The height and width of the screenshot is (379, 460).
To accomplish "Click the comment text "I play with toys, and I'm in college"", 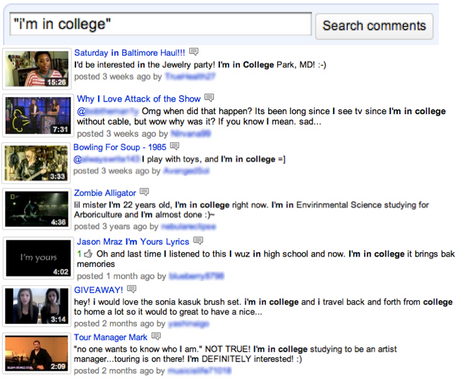I will point(208,159).
